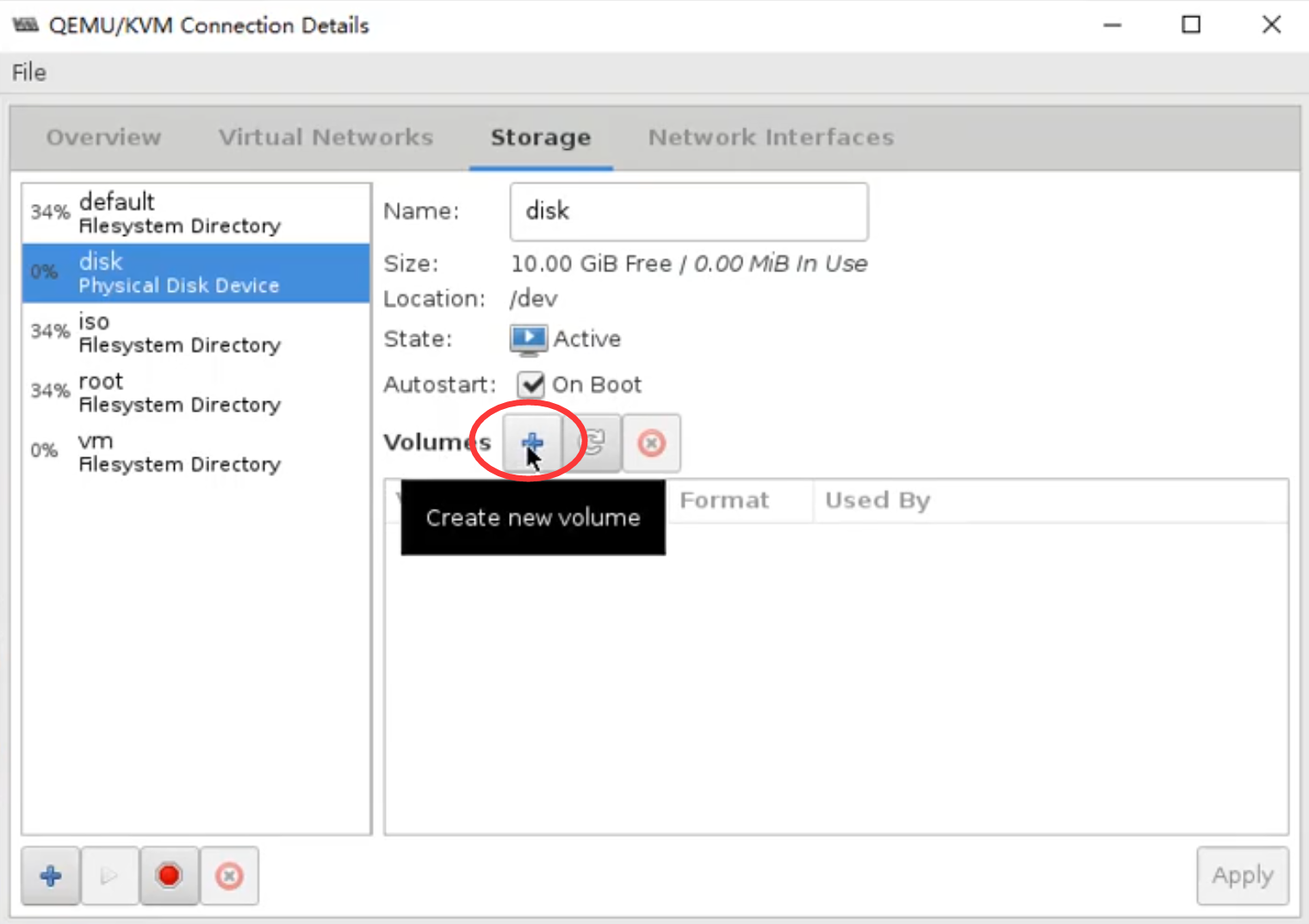Open the Virtual Networks tab
The height and width of the screenshot is (924, 1309).
click(326, 138)
